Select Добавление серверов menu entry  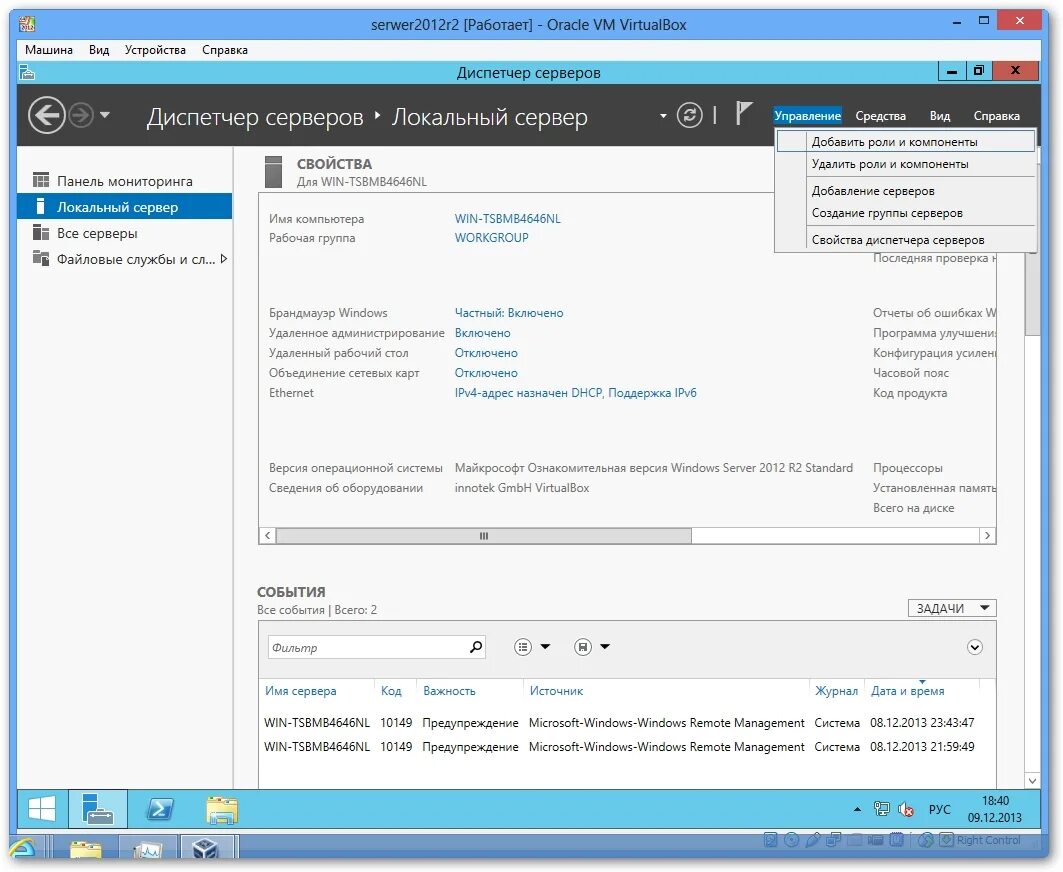coord(906,191)
